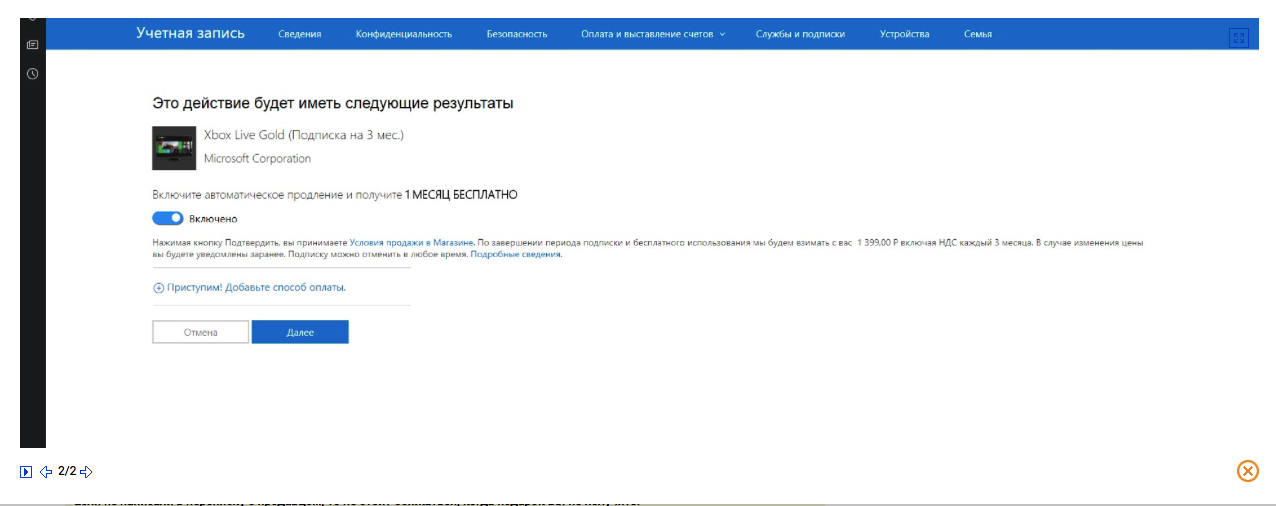Click the orange close viewer icon
This screenshot has height=506, width=1276.
pos(1247,471)
